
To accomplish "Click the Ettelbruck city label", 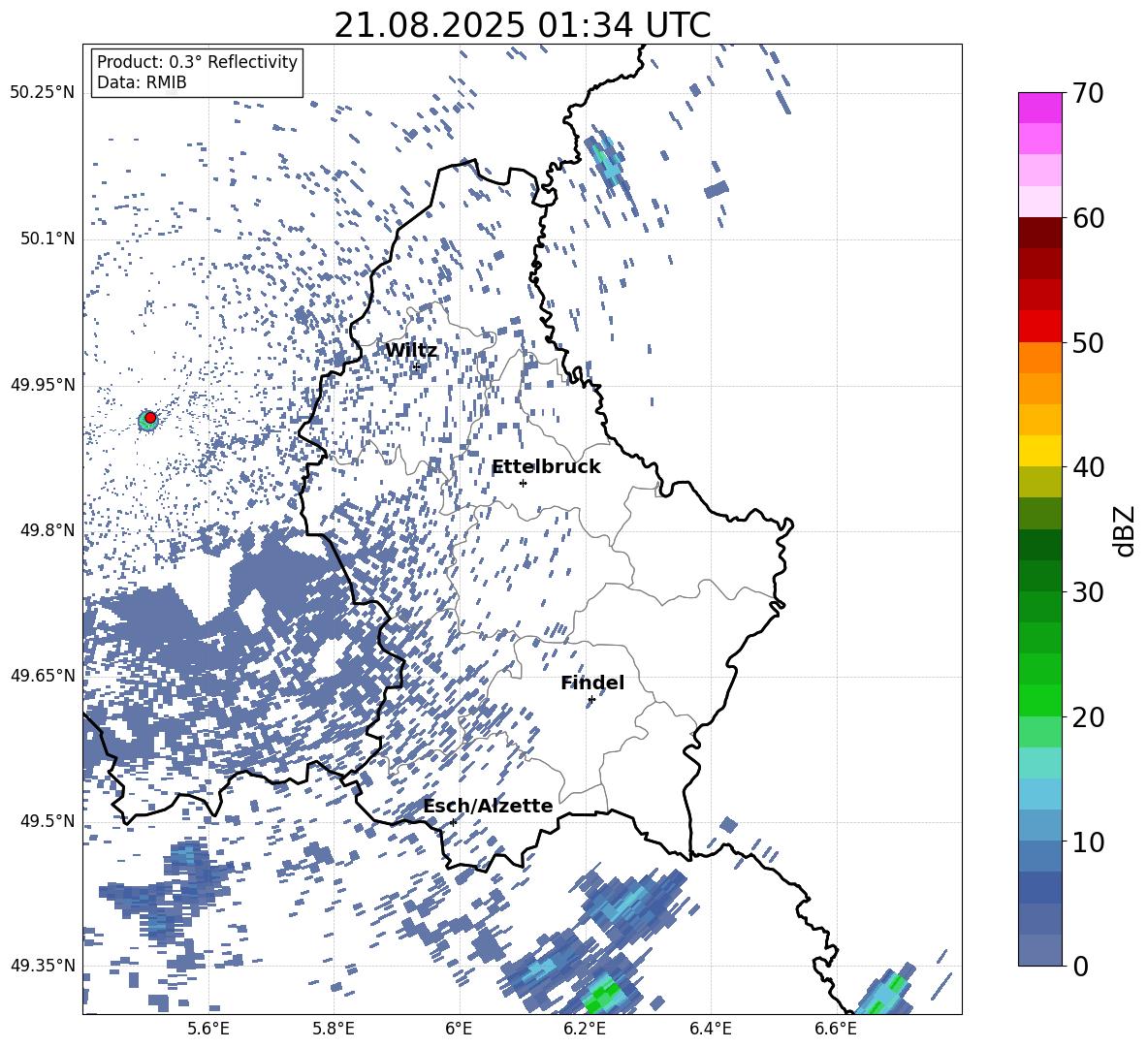I will (546, 467).
